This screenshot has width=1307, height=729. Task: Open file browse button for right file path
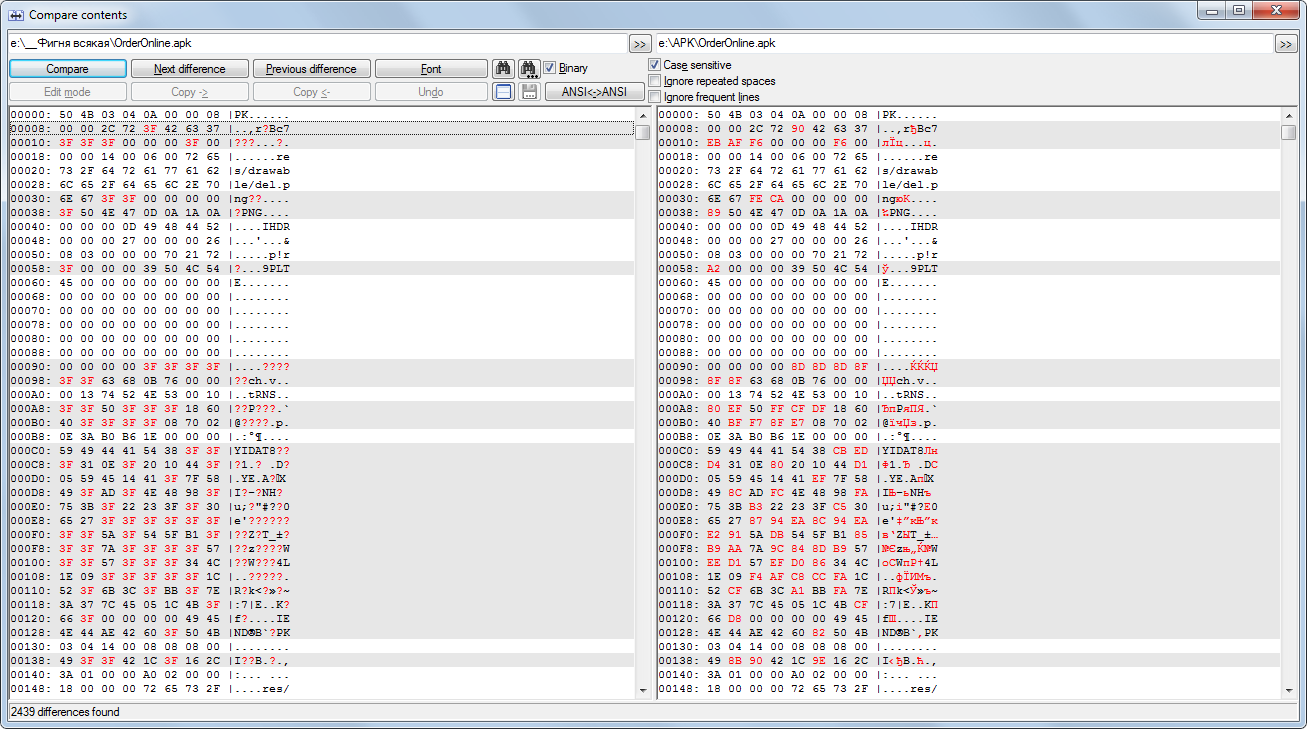coord(1286,44)
